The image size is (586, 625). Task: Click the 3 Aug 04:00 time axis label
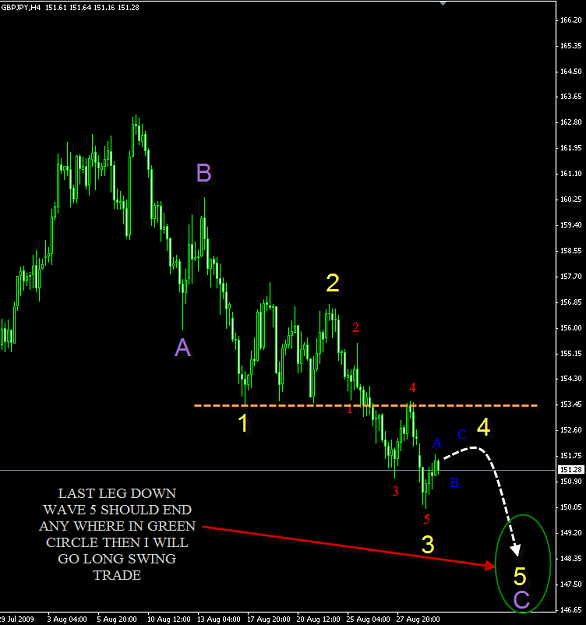pyautogui.click(x=67, y=619)
